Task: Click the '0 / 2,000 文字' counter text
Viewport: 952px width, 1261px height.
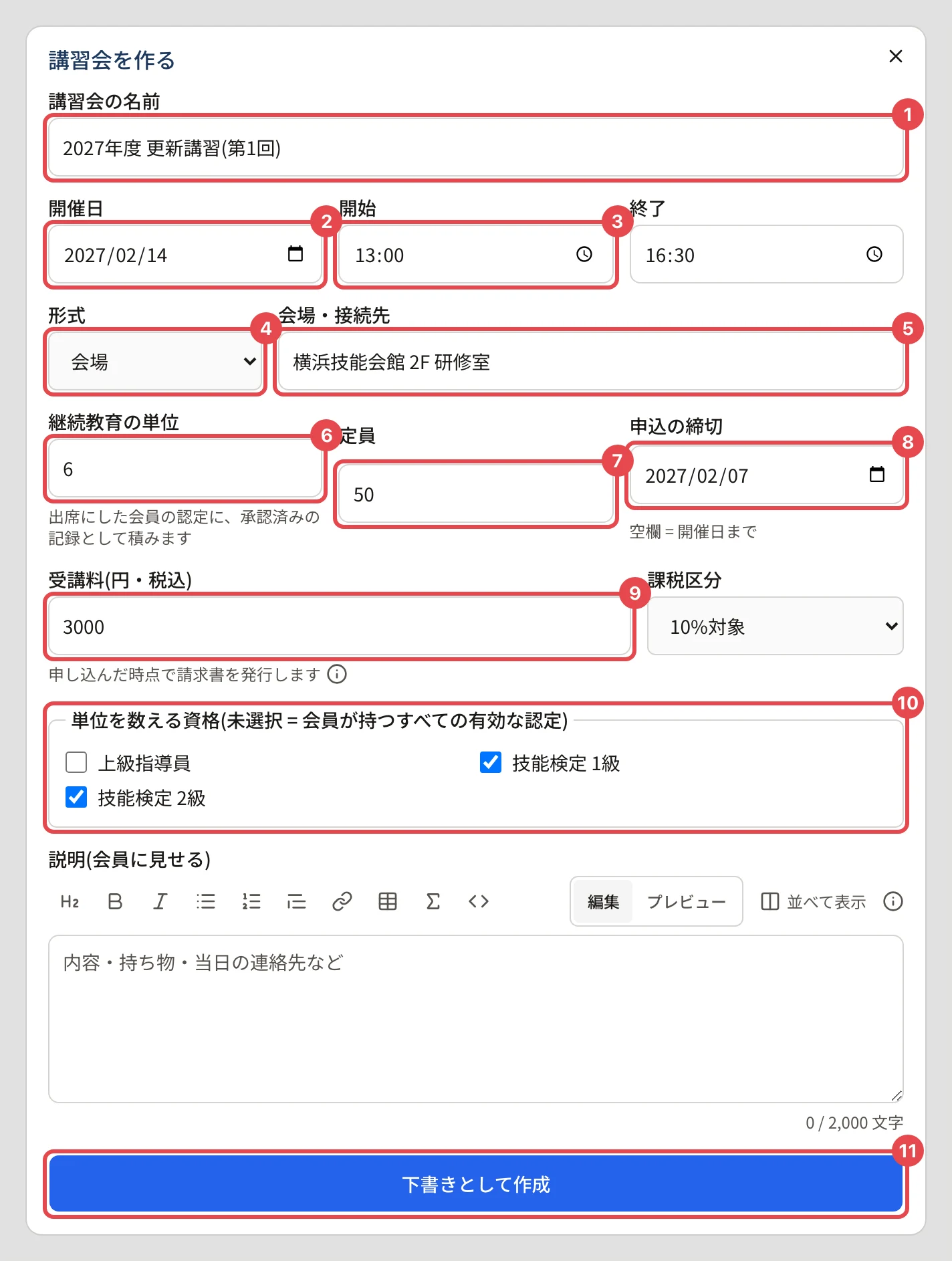Action: click(x=854, y=1123)
